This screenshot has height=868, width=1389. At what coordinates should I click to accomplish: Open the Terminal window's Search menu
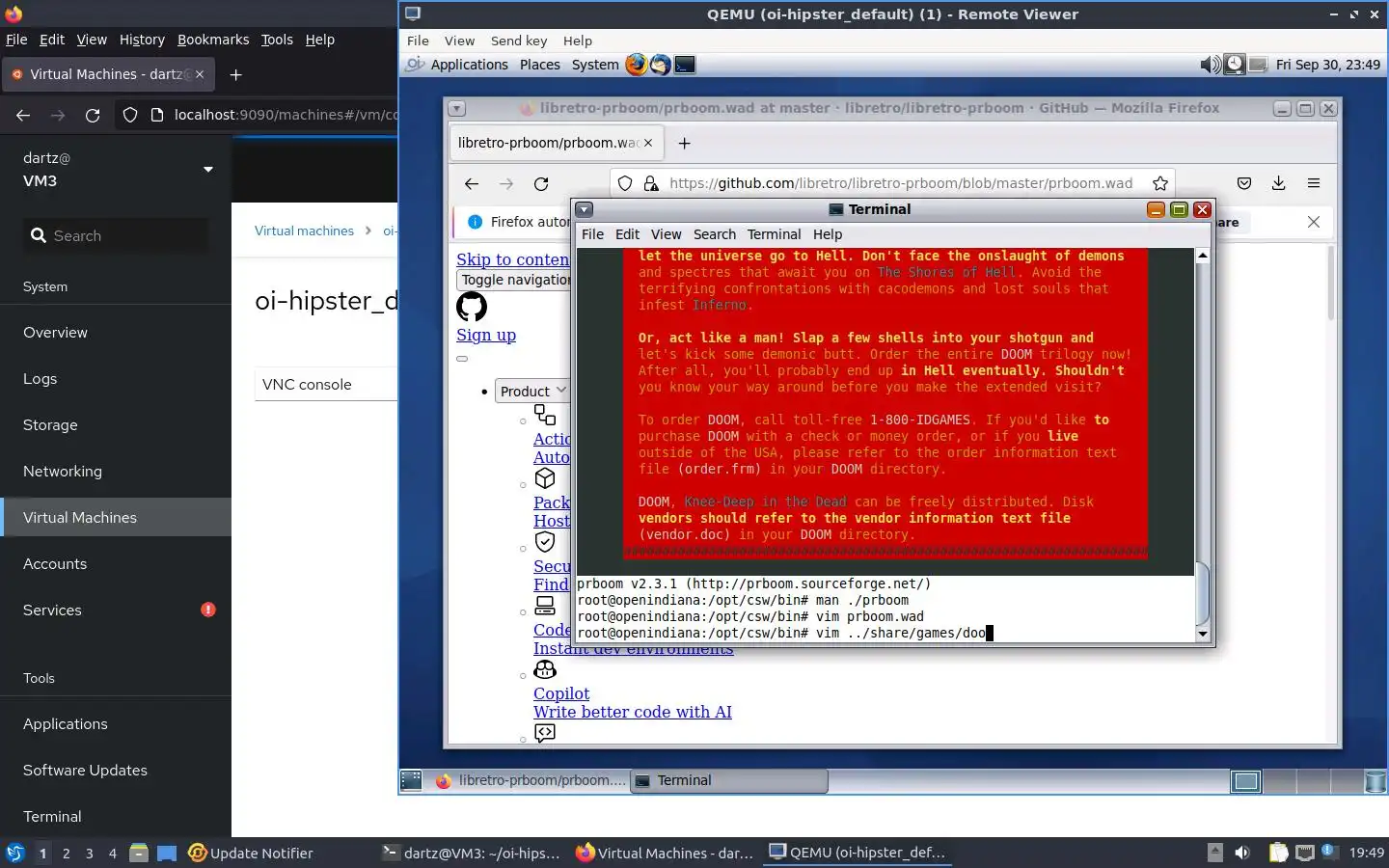pos(714,234)
